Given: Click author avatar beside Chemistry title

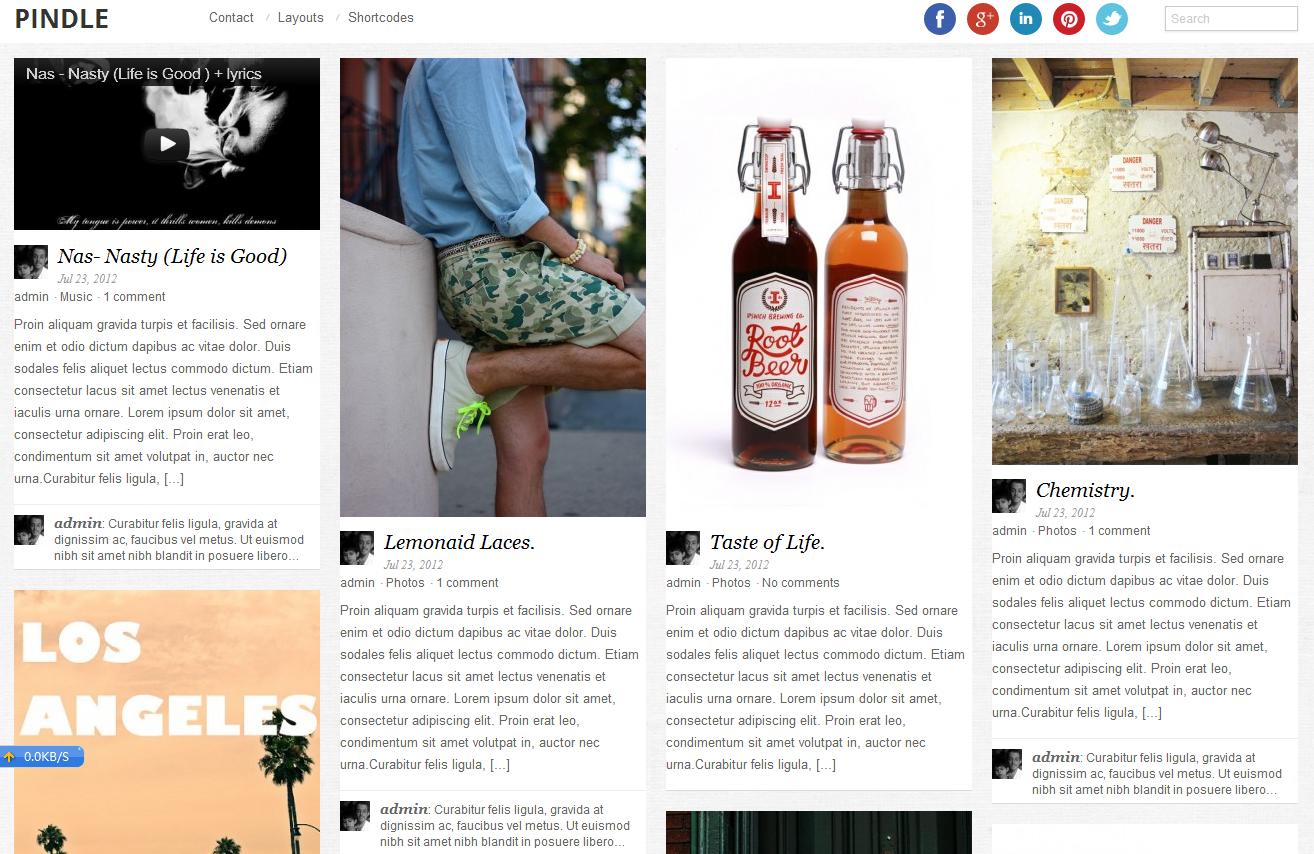Looking at the screenshot, I should [1008, 496].
